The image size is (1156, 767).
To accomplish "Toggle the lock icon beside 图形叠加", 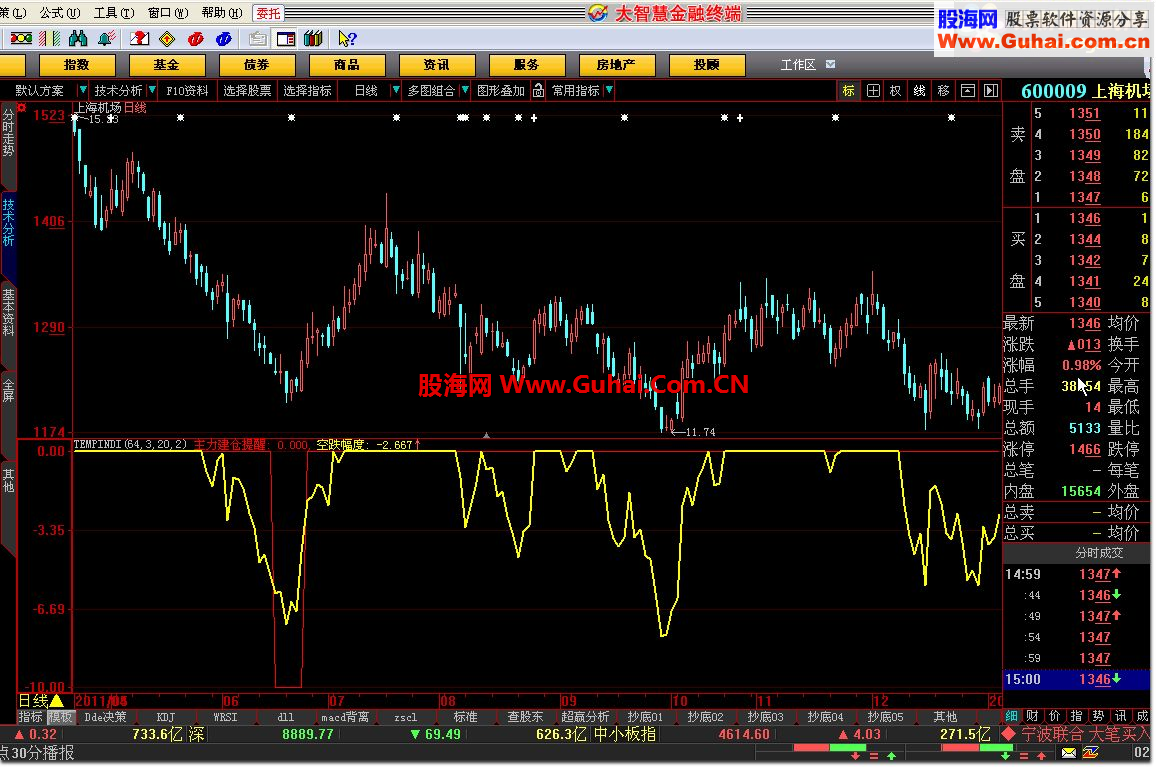I will (x=539, y=90).
